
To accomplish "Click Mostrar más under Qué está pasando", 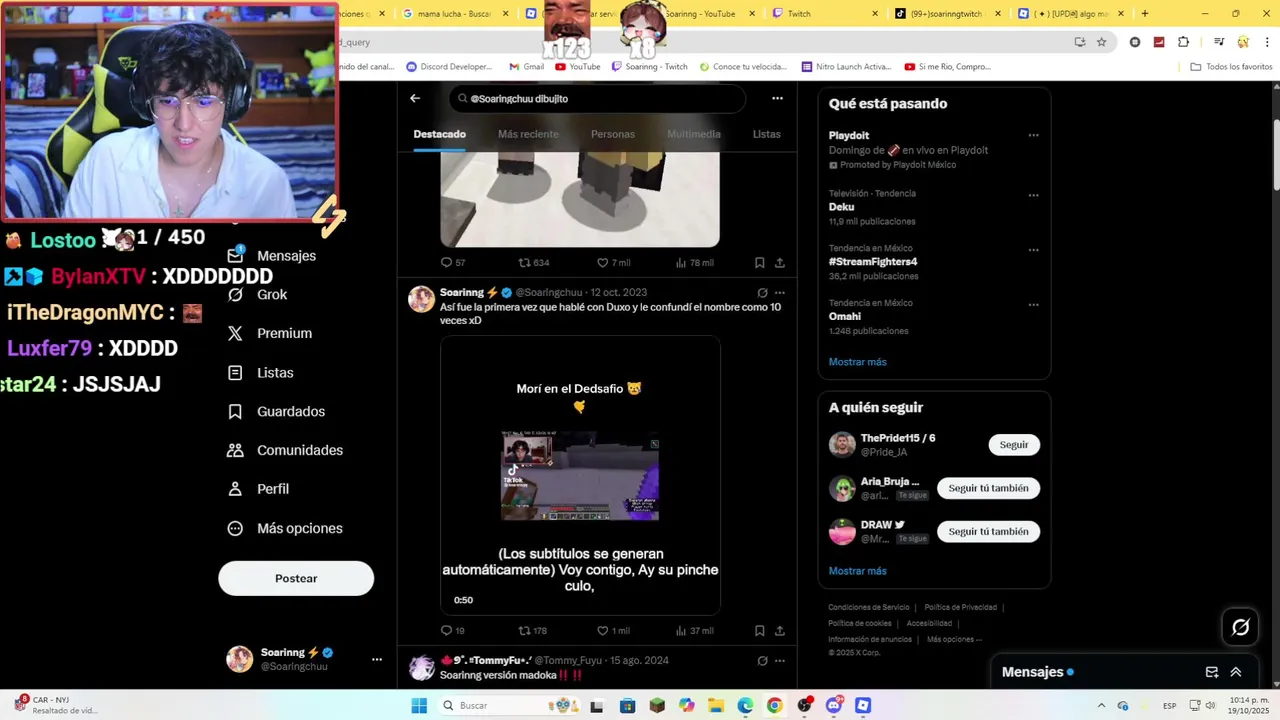I will point(857,362).
